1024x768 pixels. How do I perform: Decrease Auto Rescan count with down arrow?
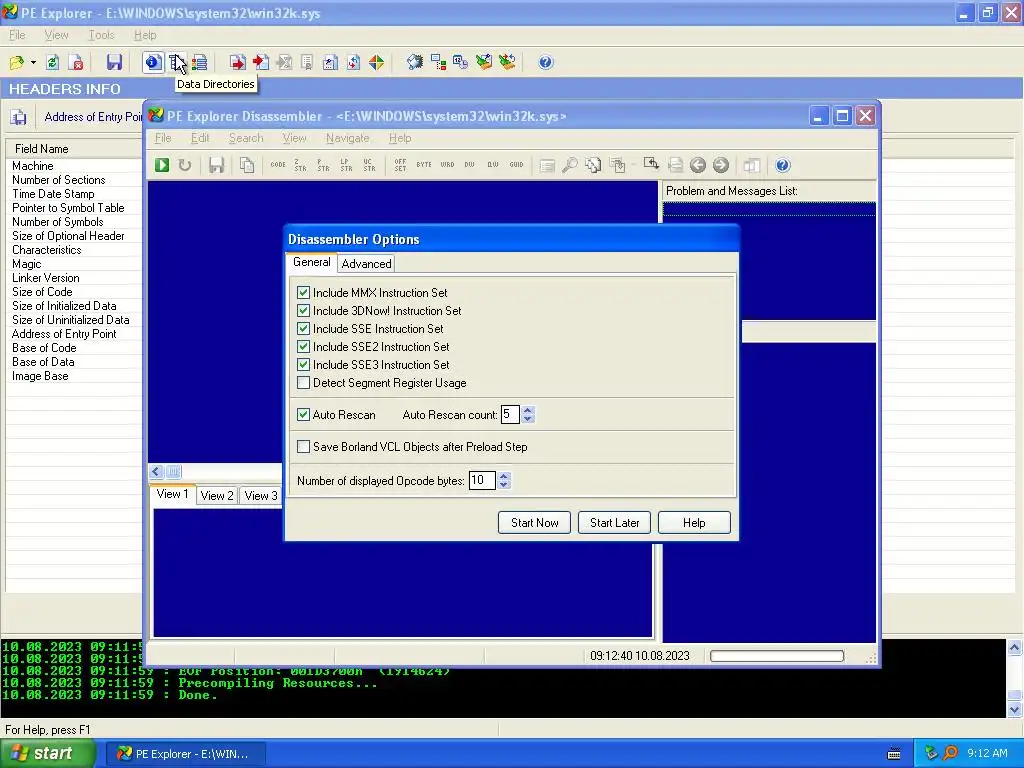point(528,419)
